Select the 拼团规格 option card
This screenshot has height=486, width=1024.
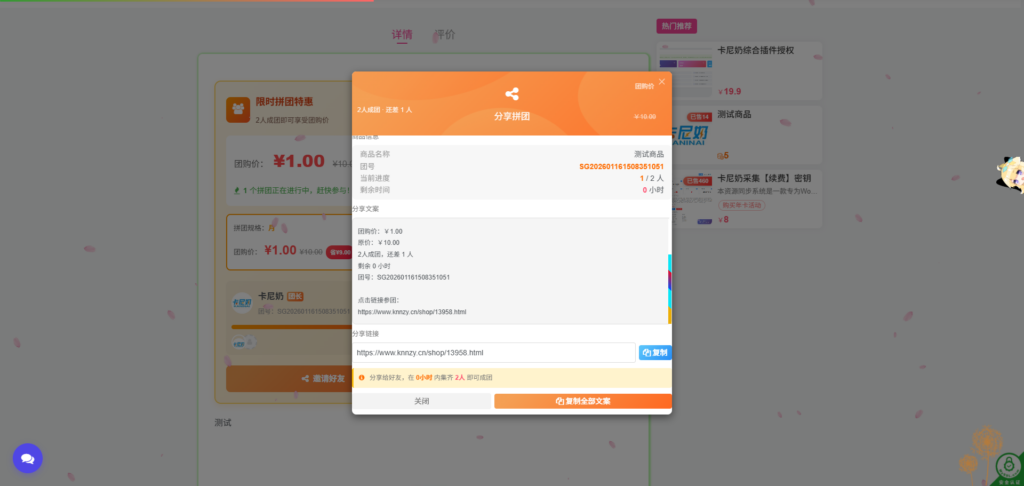click(289, 242)
